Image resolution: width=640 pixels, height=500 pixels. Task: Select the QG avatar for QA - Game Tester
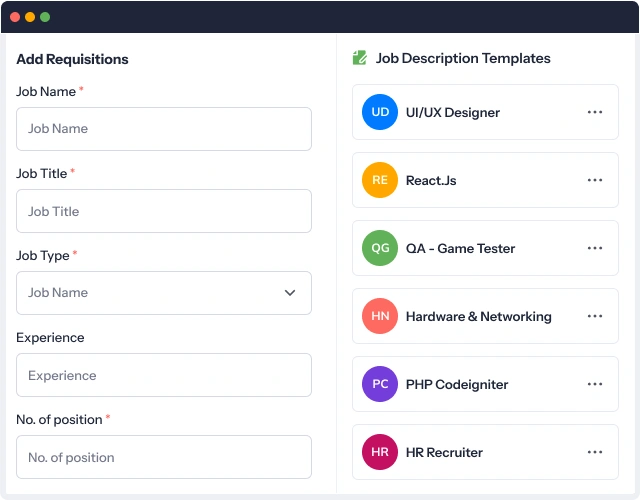tap(380, 248)
